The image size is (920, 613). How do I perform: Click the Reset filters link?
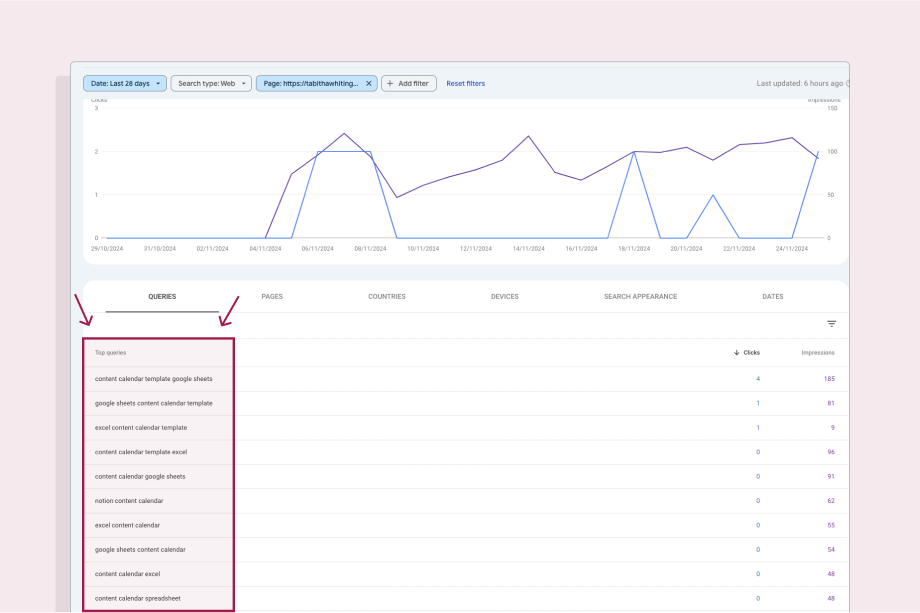pos(465,83)
